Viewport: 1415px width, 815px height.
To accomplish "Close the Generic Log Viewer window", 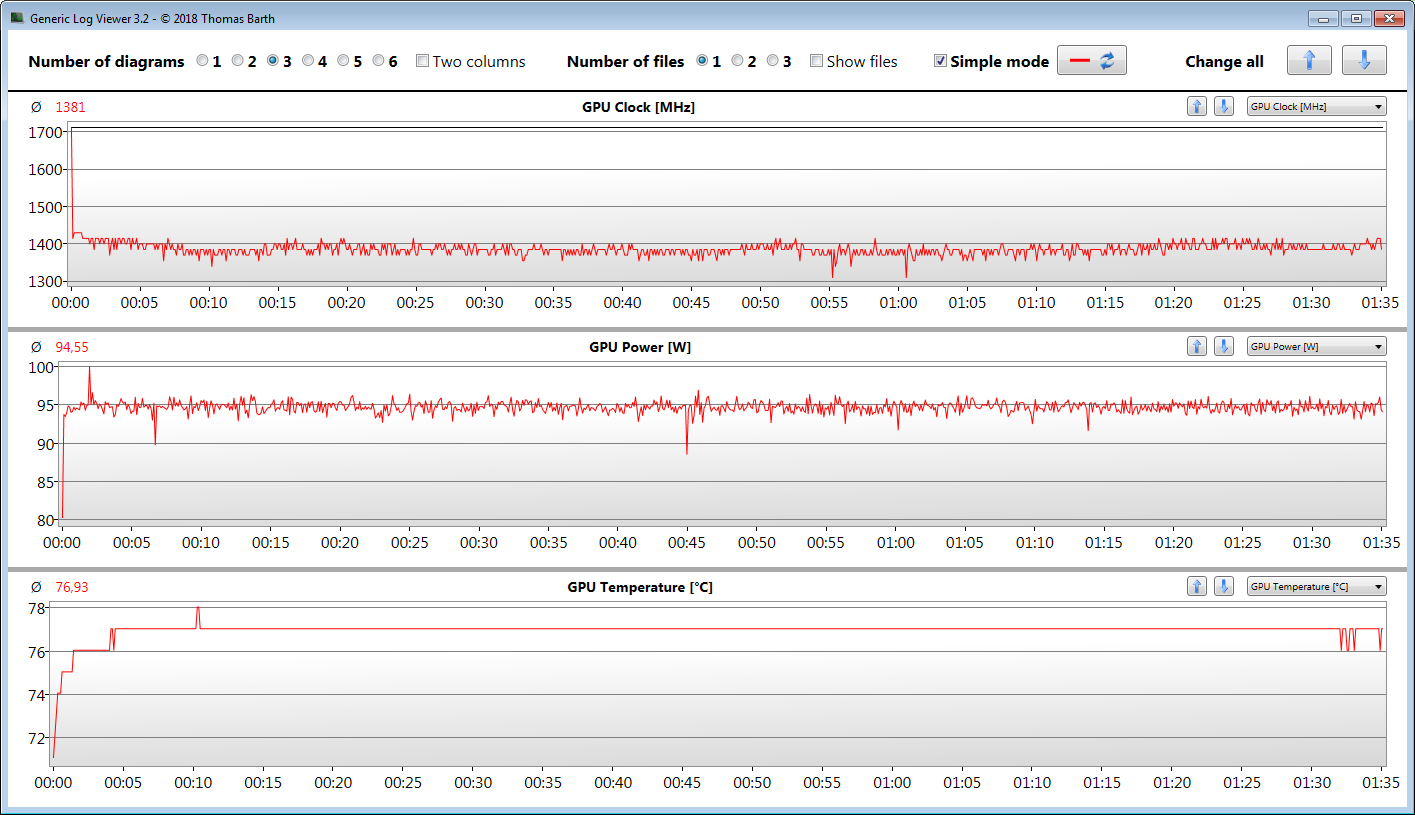I will (x=1388, y=18).
